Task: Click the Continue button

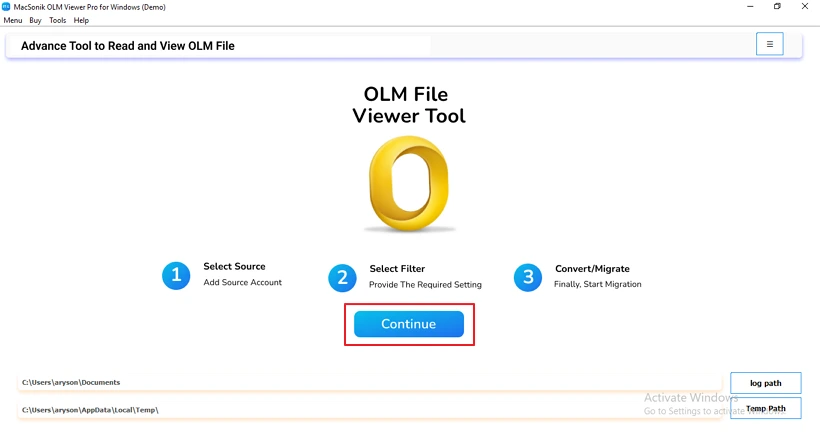Action: pos(408,324)
